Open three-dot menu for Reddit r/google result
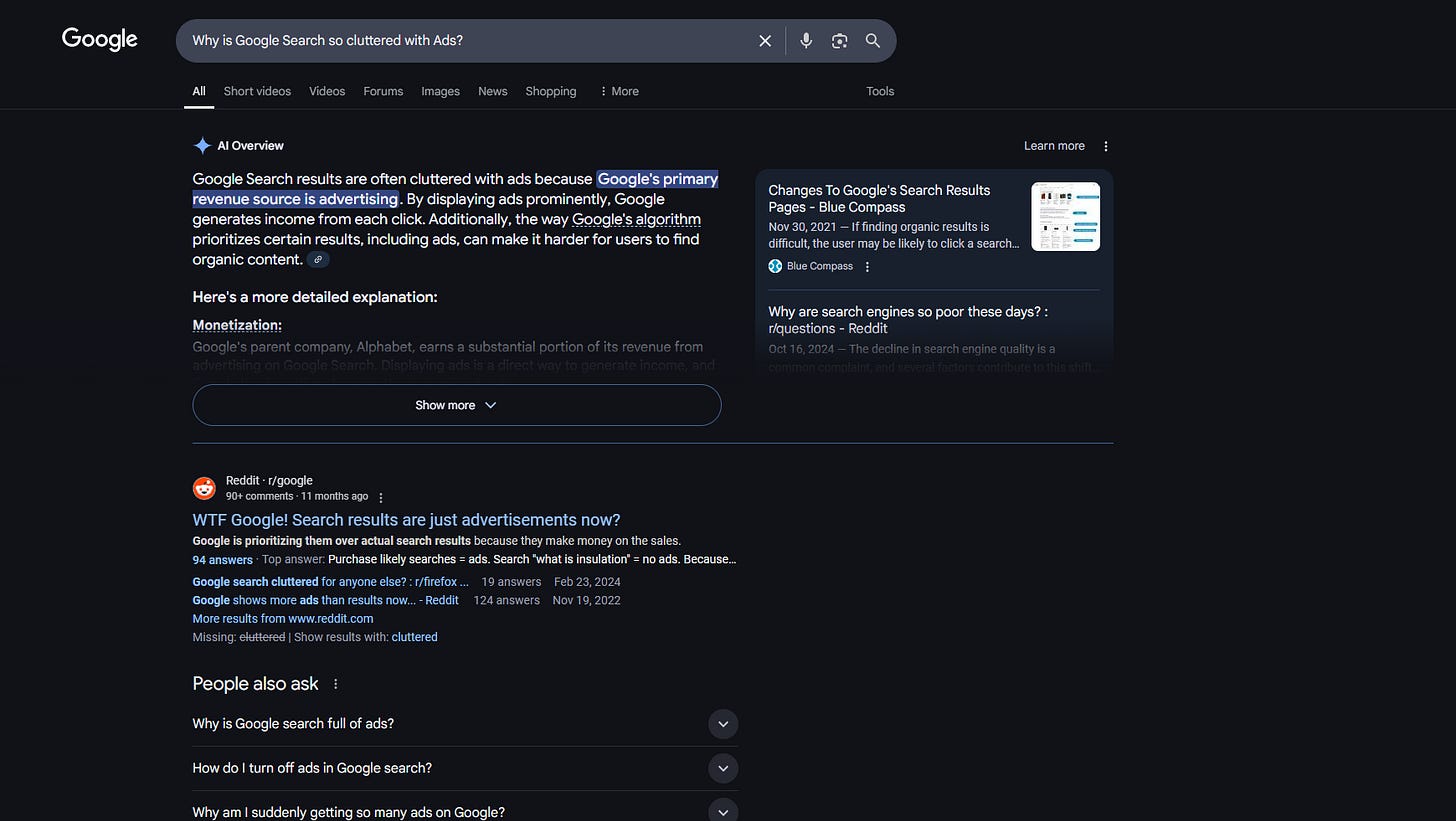 [x=381, y=497]
